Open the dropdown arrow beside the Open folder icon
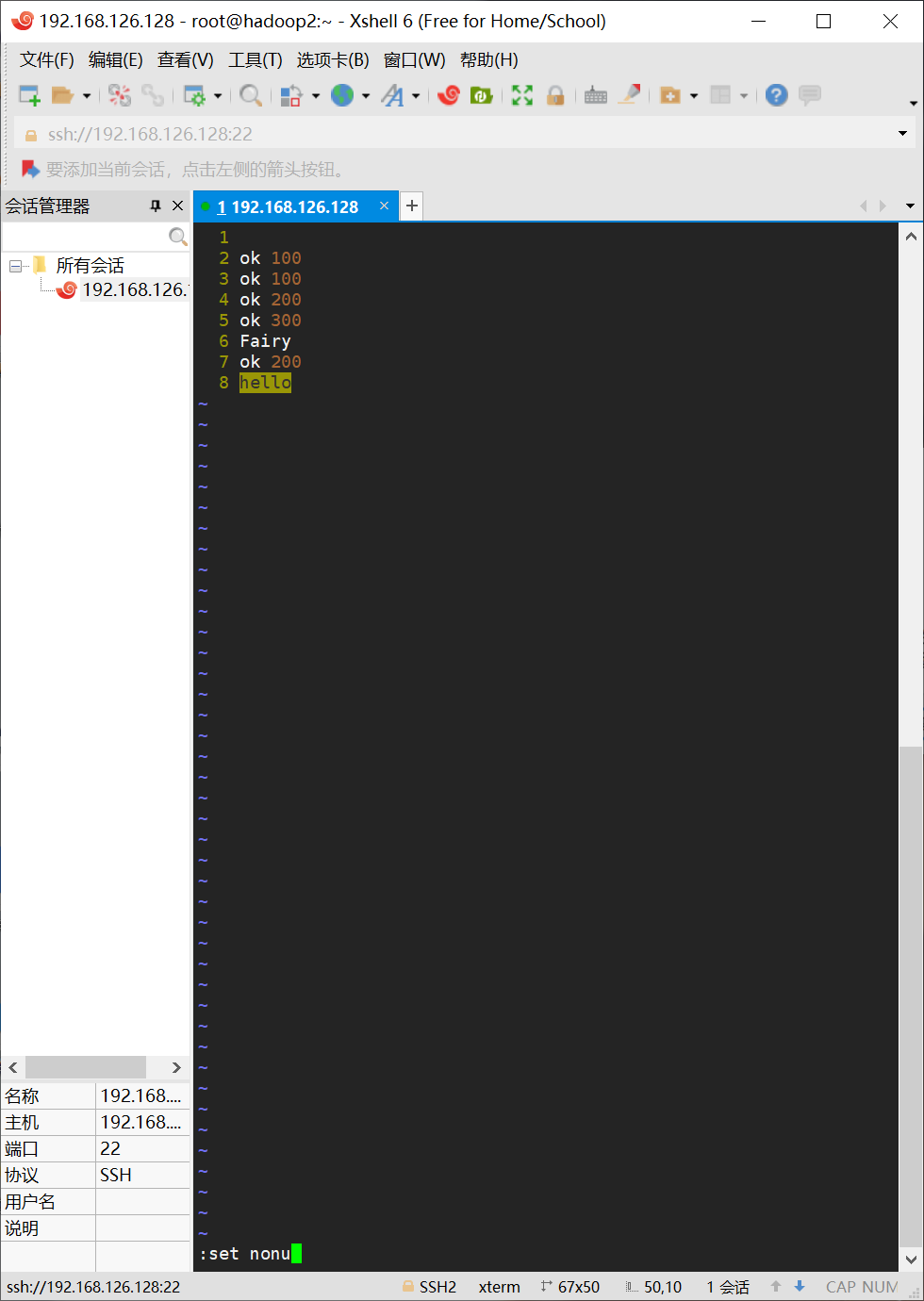 (x=86, y=95)
